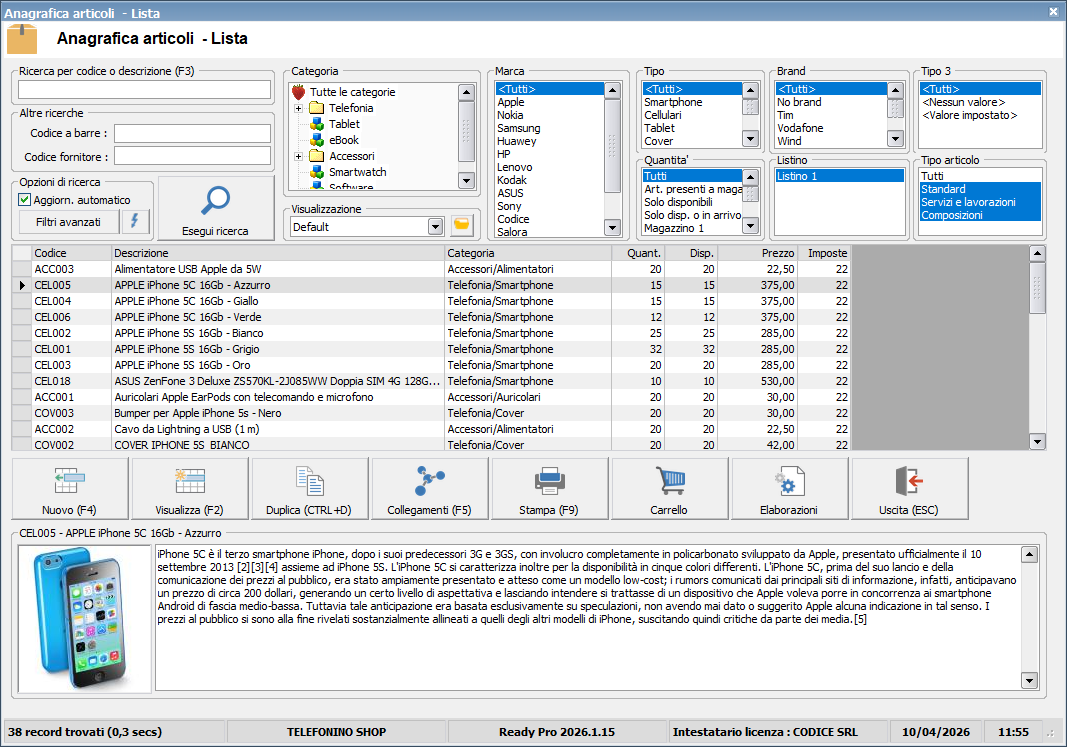The width and height of the screenshot is (1067, 747).
Task: Open Visualizza (F2) for selected article
Action: pyautogui.click(x=190, y=488)
